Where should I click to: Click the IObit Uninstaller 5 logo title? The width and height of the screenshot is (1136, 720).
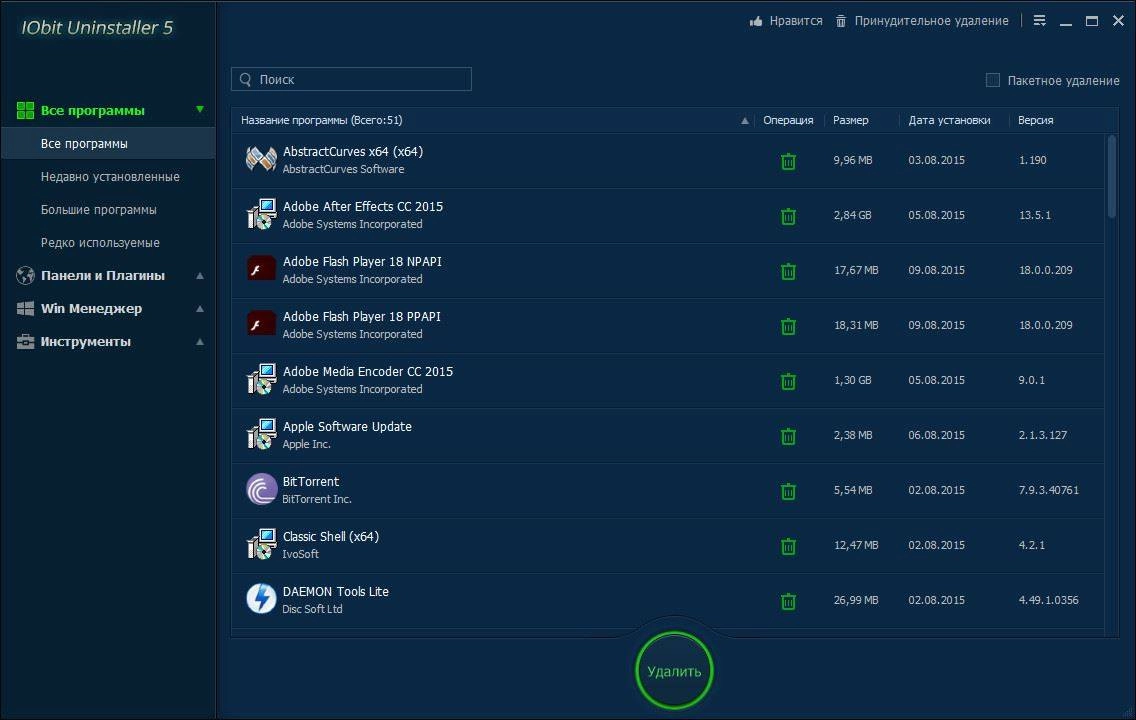pyautogui.click(x=97, y=28)
